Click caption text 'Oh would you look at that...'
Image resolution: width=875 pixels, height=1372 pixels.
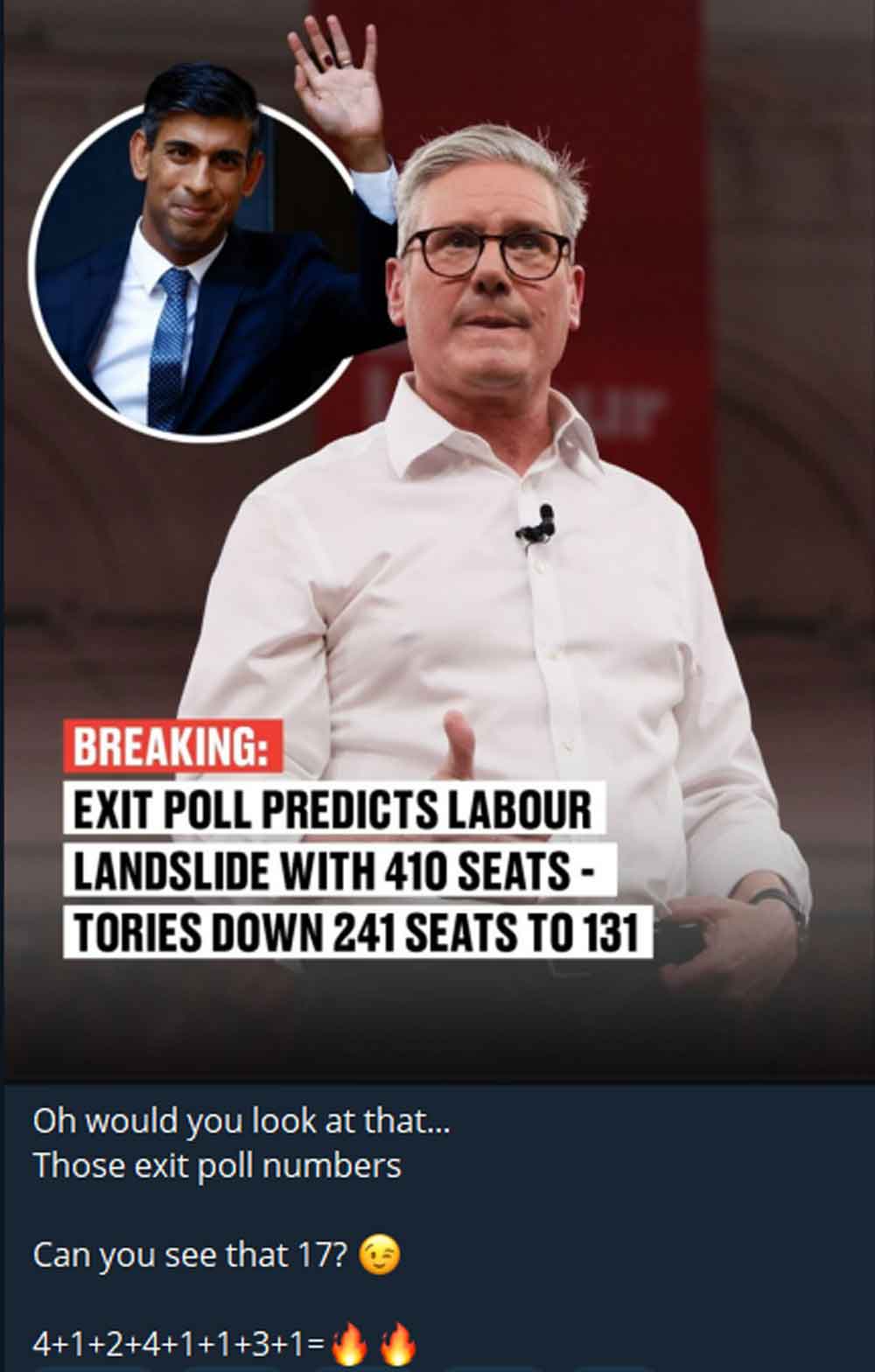pos(241,1121)
